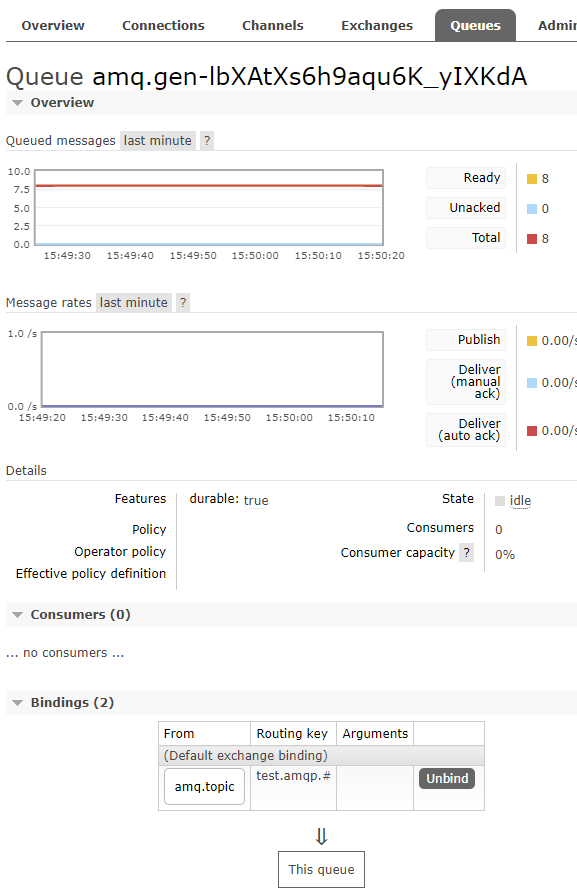
Task: Click the blue Unacked legend square
Action: pyautogui.click(x=532, y=209)
